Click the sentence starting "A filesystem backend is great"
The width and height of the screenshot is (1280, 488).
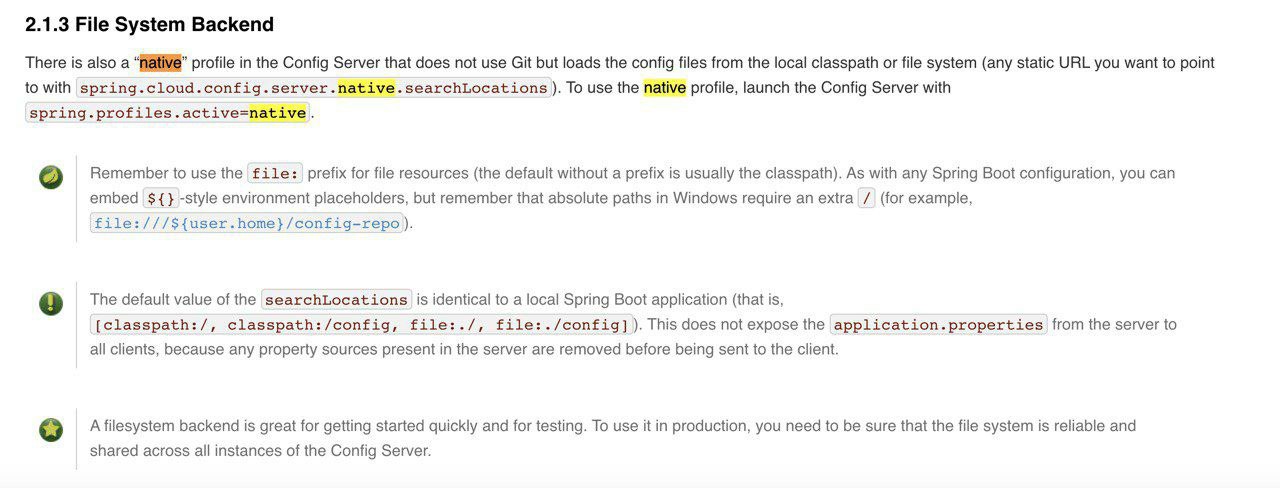pyautogui.click(x=338, y=426)
